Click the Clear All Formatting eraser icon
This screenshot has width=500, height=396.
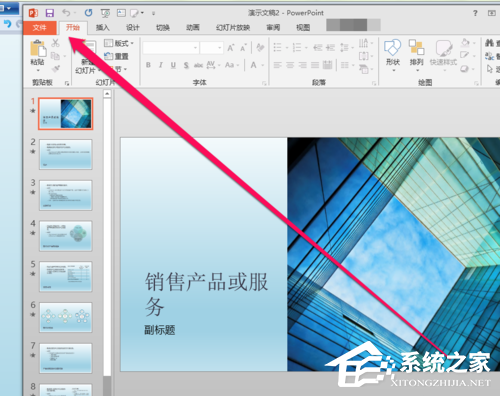click(x=260, y=48)
